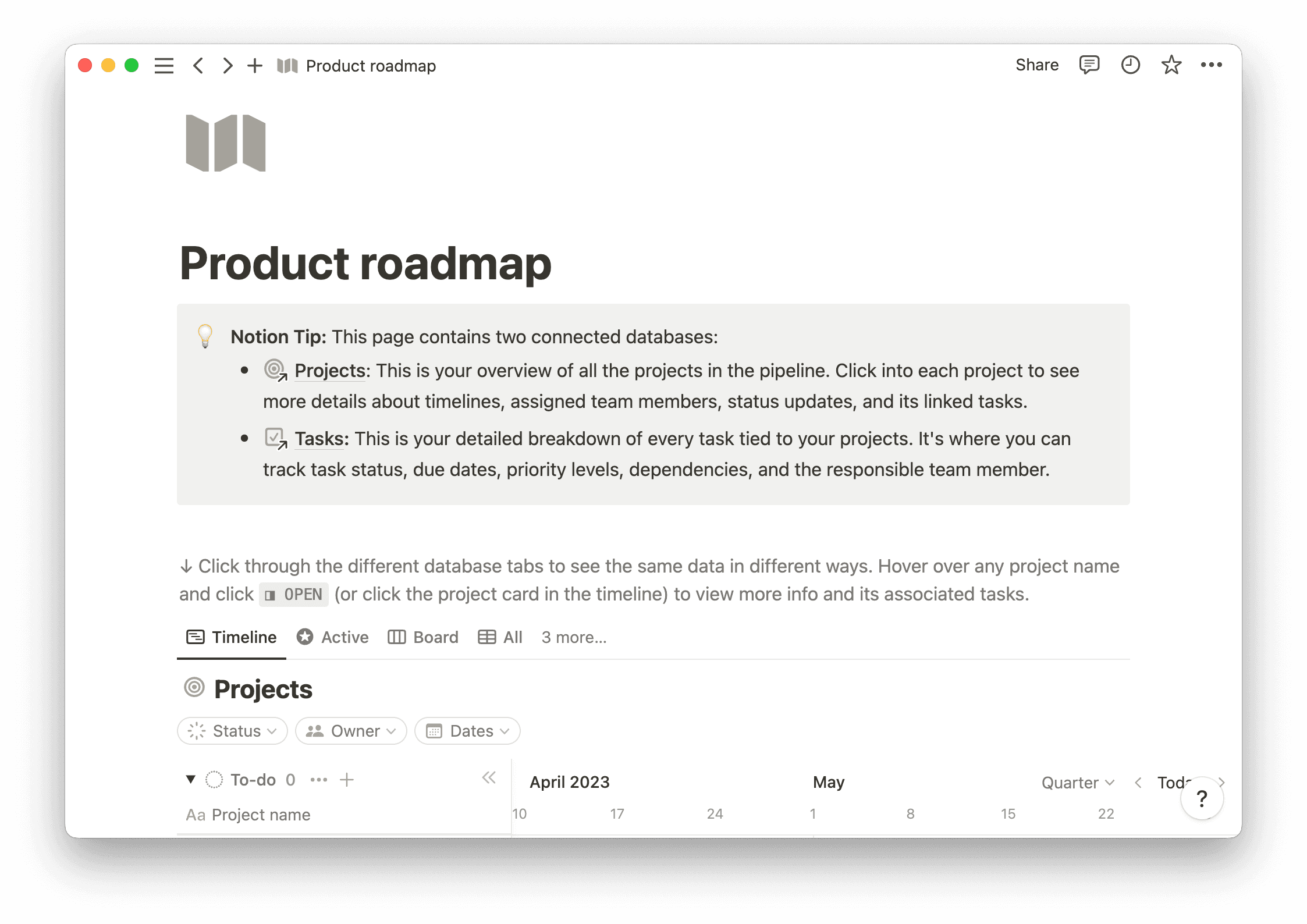
Task: Collapse the table pane with the double chevron
Action: point(489,778)
